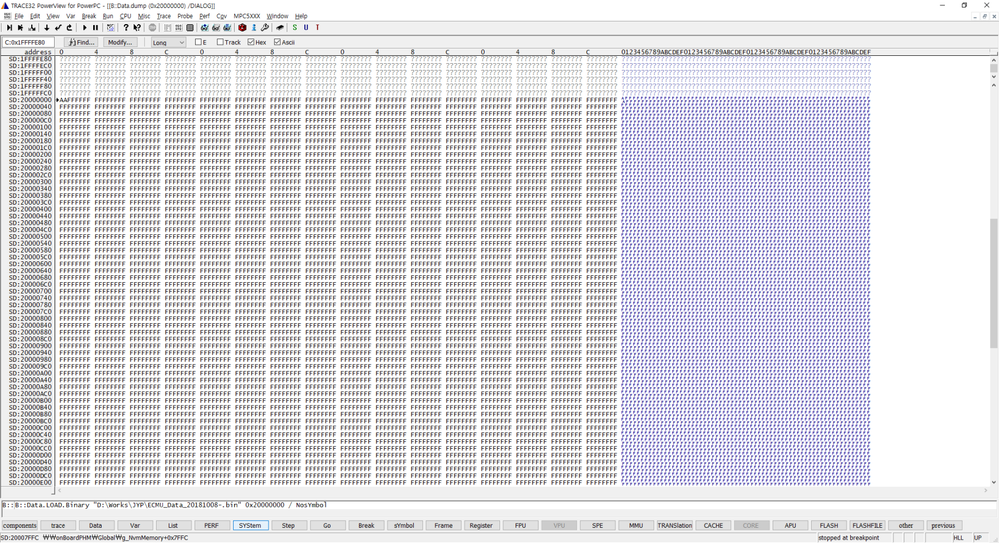
Task: Click the memory dump chip icon
Action: coord(190,27)
